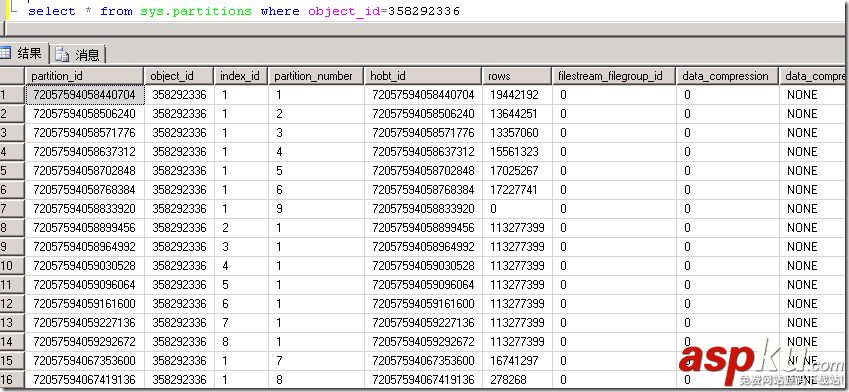Open the 消息 messages tab
This screenshot has width=849, height=392.
(77, 55)
